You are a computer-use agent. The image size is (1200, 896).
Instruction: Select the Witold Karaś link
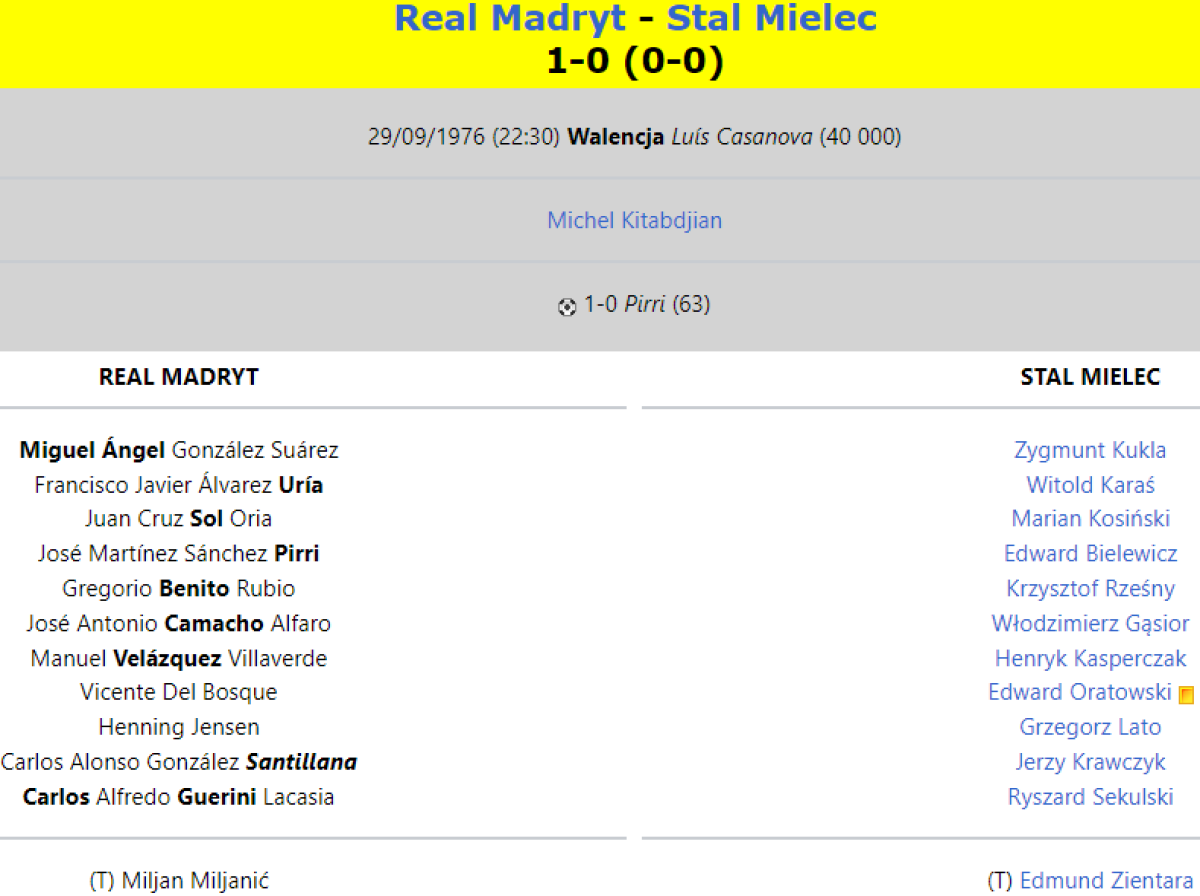(x=1090, y=485)
